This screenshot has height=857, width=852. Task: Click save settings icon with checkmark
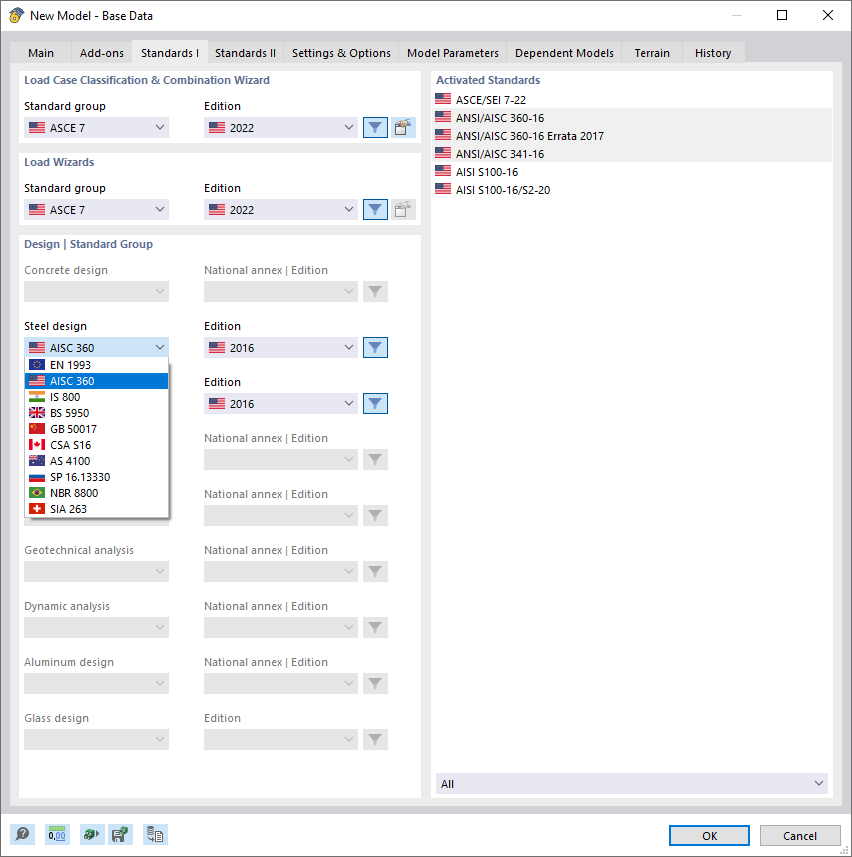[120, 835]
